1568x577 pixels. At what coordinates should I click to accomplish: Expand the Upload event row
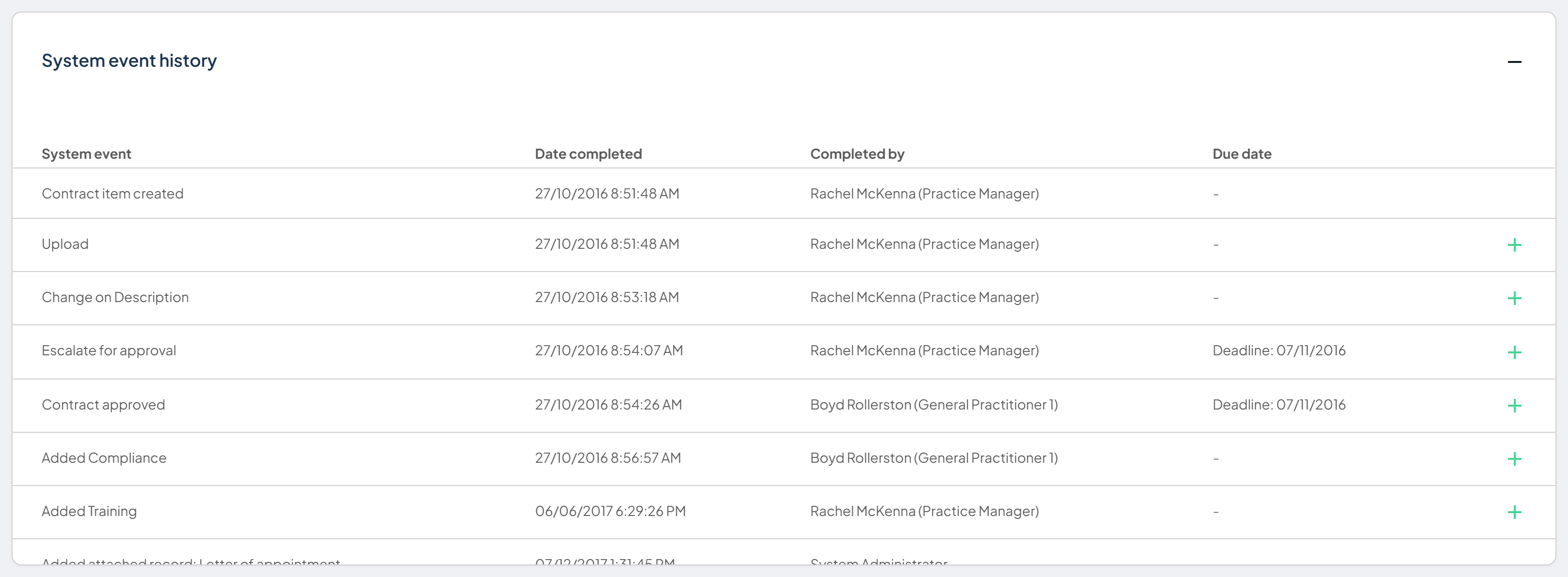coord(1514,244)
